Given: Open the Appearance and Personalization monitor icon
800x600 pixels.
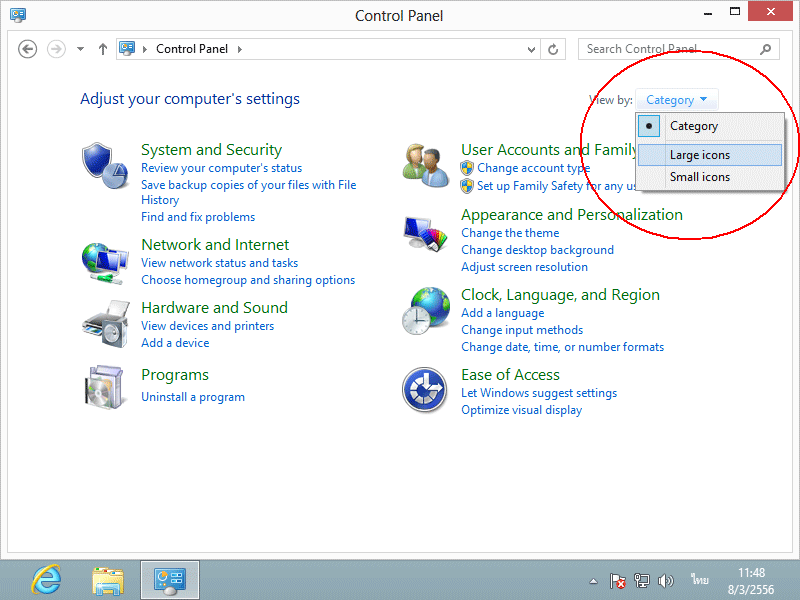Looking at the screenshot, I should pos(426,234).
